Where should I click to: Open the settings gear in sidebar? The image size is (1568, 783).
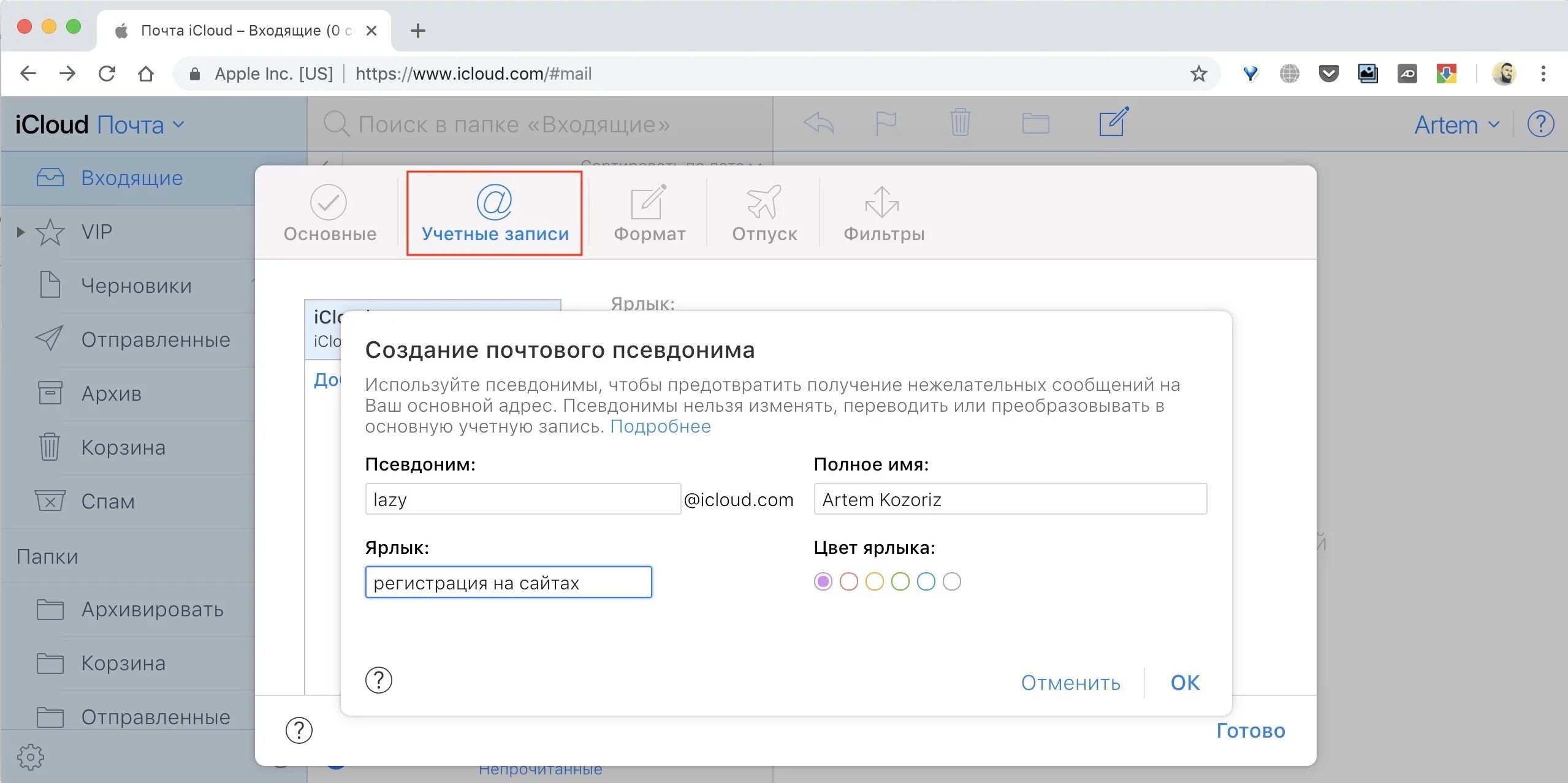[x=30, y=757]
